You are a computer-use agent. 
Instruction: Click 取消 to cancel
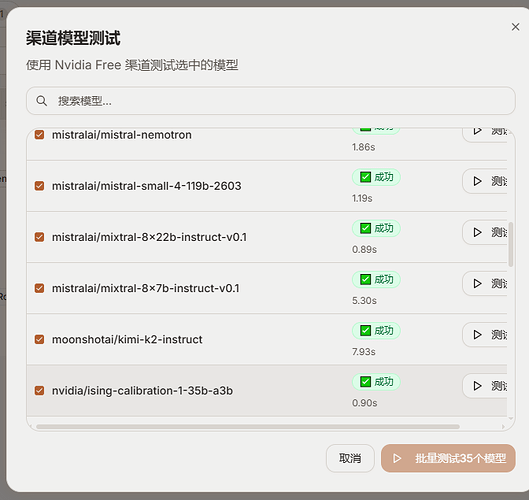point(350,458)
